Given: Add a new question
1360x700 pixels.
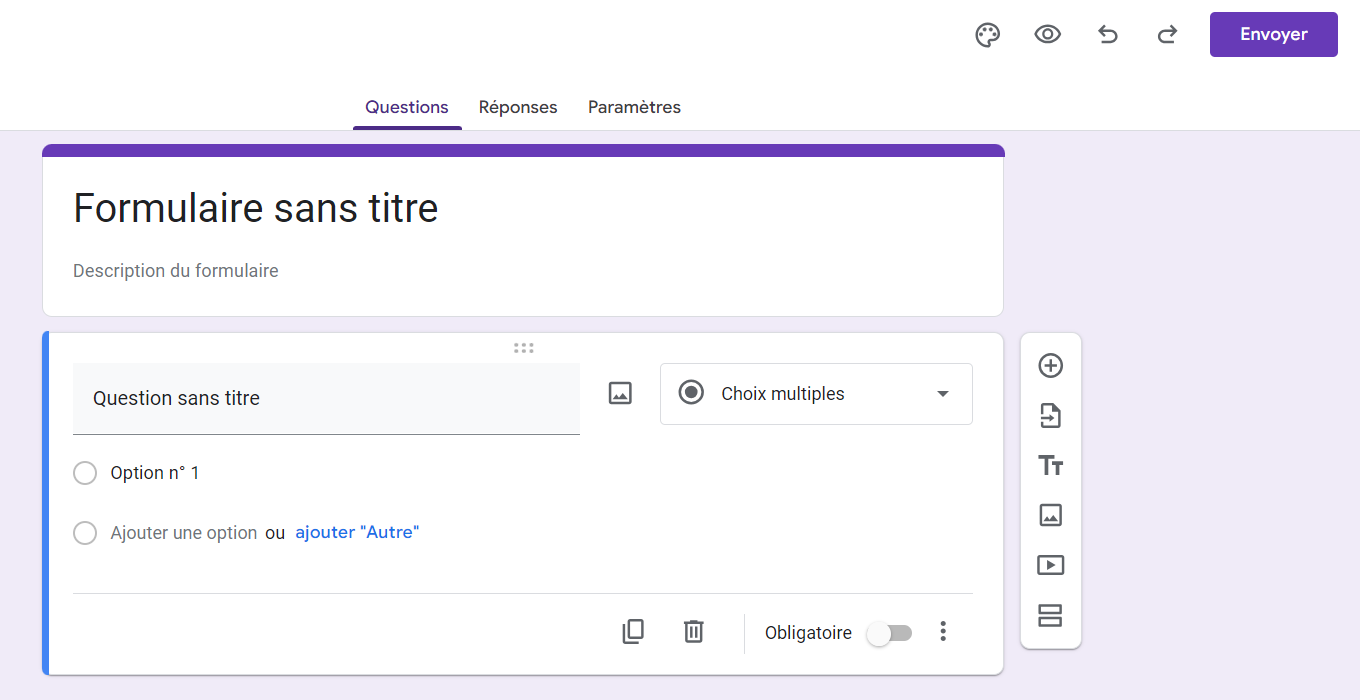Looking at the screenshot, I should coord(1050,366).
